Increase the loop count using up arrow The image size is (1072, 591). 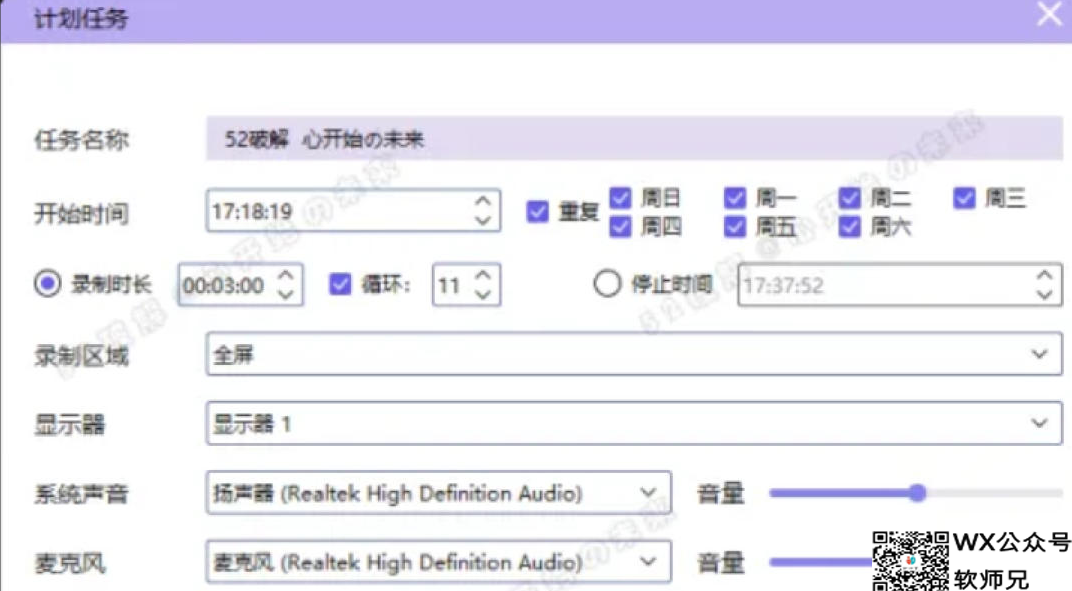(483, 276)
